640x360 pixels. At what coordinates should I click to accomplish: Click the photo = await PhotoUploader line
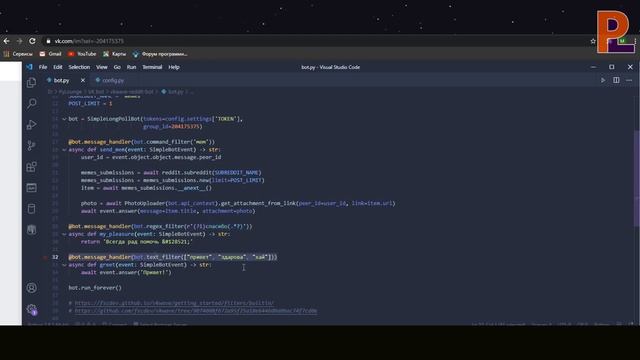coord(238,203)
